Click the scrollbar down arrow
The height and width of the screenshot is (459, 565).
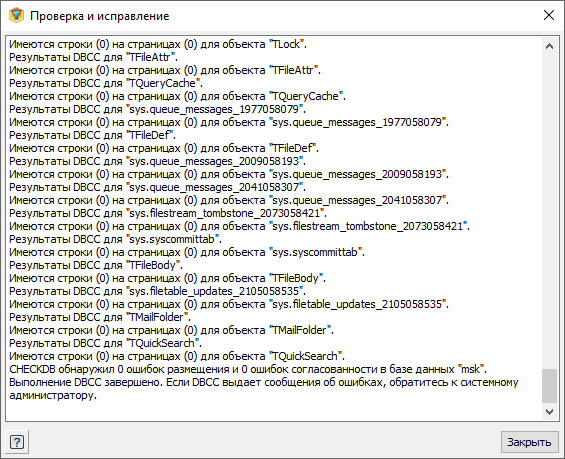pyautogui.click(x=549, y=412)
